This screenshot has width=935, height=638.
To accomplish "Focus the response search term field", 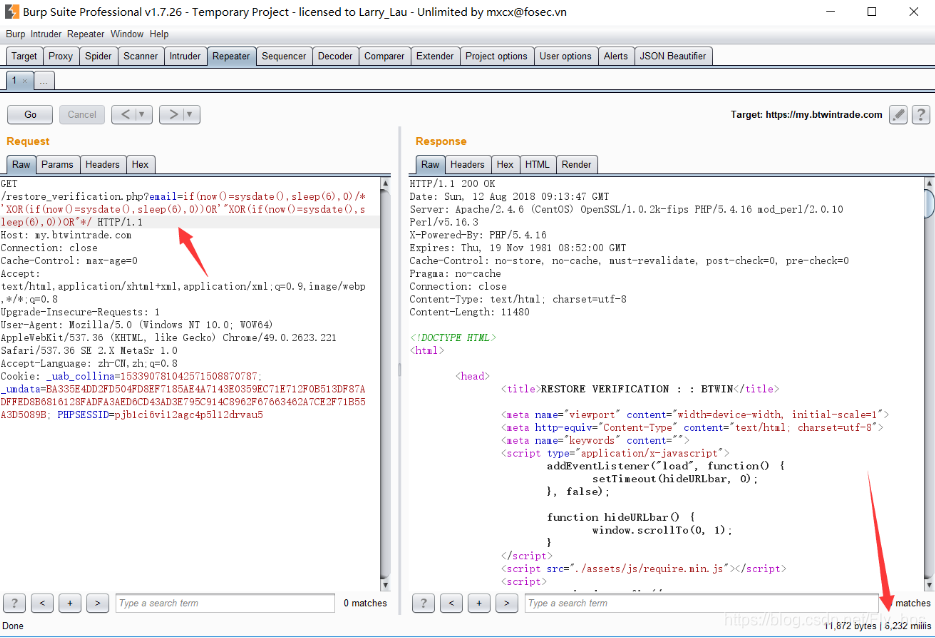I will coord(702,603).
